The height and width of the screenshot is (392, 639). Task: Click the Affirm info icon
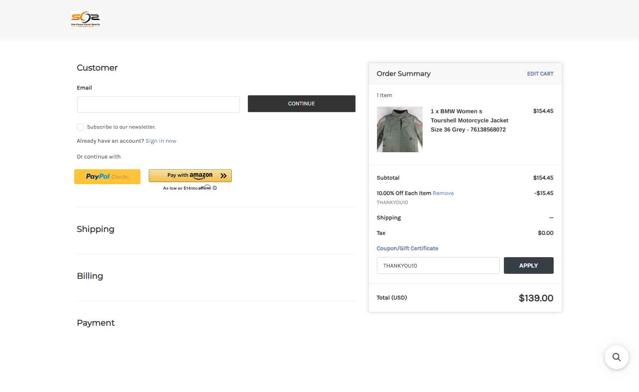coord(215,188)
